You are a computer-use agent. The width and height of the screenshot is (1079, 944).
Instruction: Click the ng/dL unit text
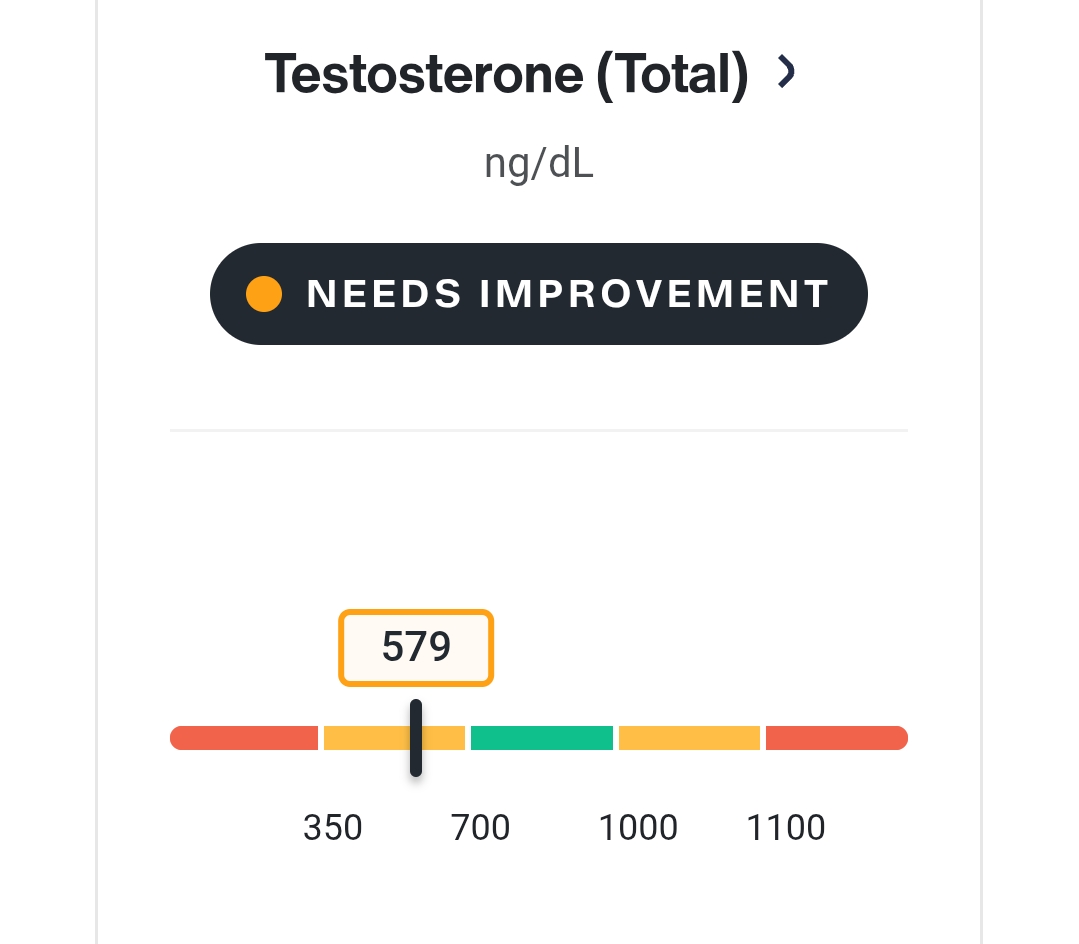click(x=539, y=164)
